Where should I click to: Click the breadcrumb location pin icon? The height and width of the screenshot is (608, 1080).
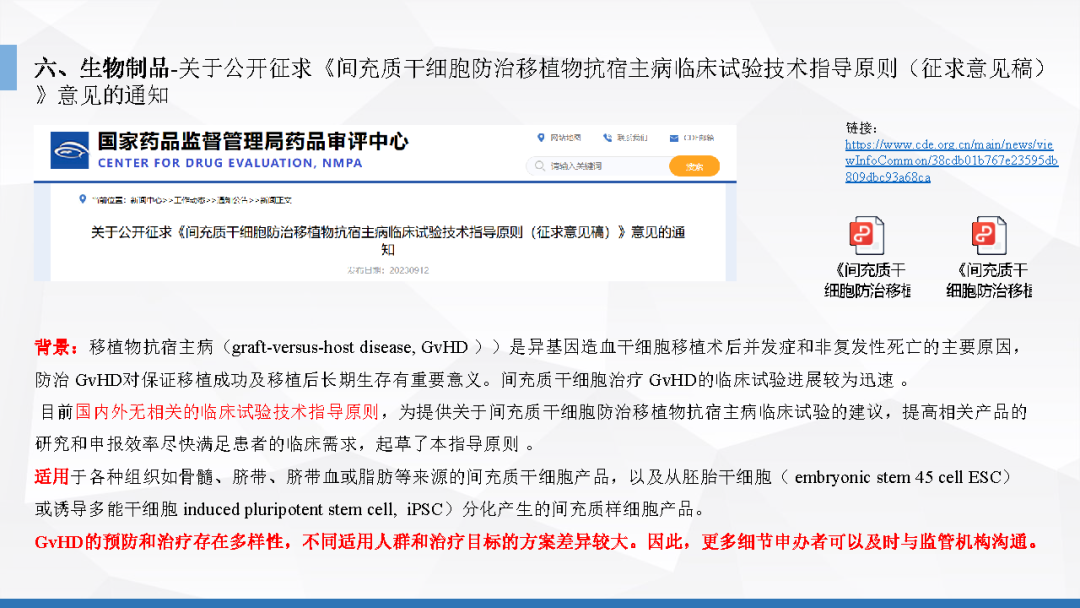pos(83,200)
